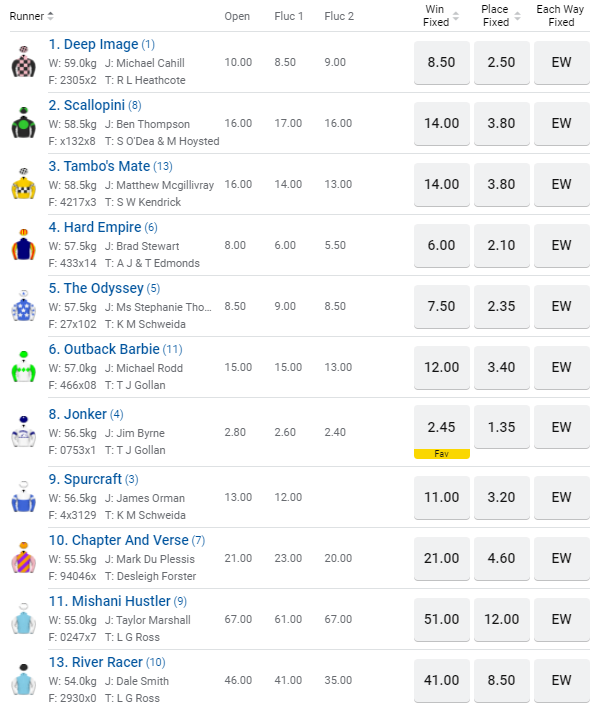This screenshot has height=710, width=601.
Task: Click The Odyssey's blue starred silks icon
Action: pyautogui.click(x=24, y=306)
